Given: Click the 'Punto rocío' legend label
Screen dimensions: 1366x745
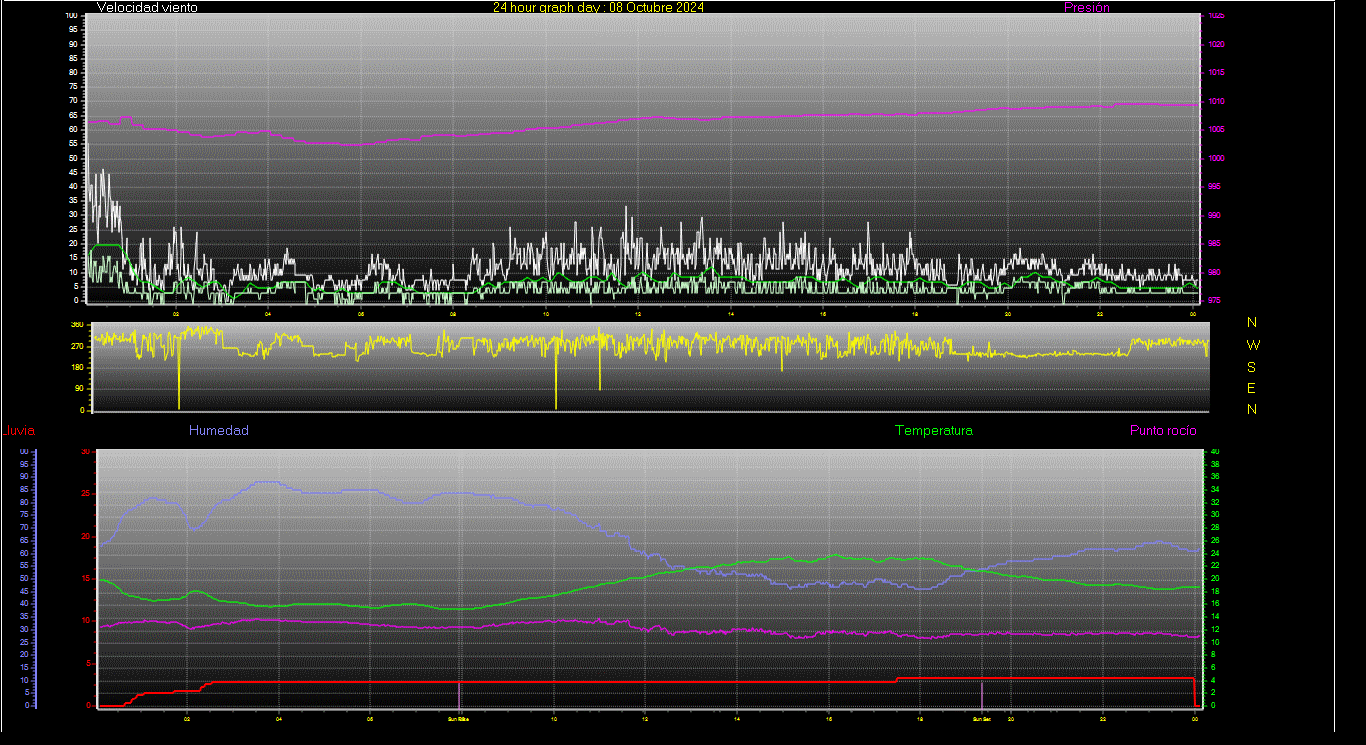Looking at the screenshot, I should 1163,430.
